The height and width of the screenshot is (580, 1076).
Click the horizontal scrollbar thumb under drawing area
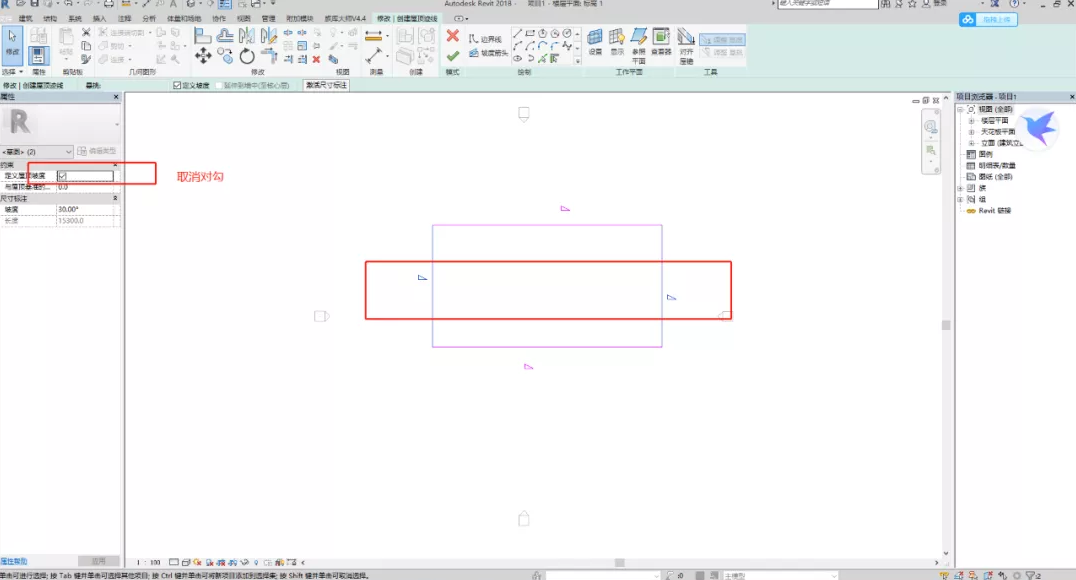[620, 562]
